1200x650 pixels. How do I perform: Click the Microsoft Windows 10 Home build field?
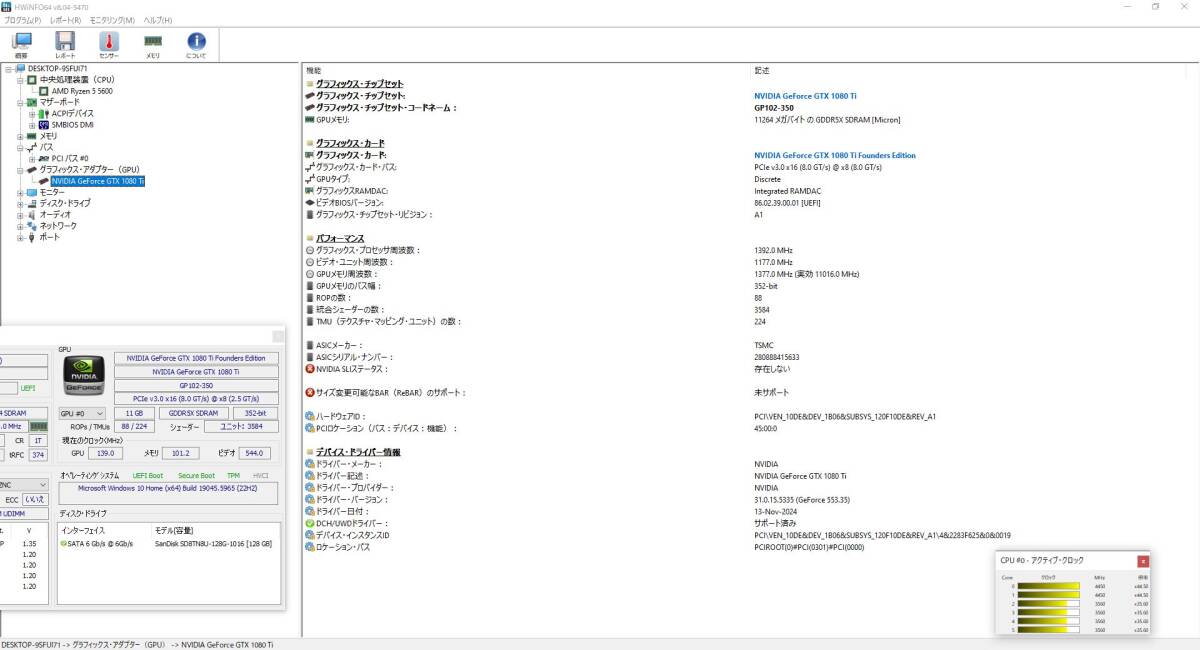coord(170,493)
